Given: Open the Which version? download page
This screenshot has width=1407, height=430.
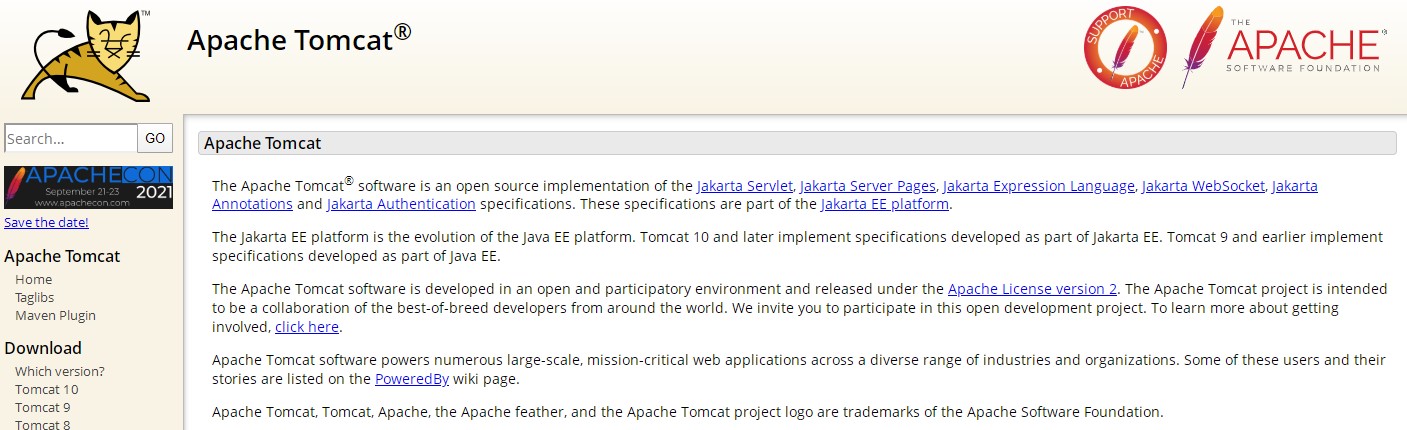Looking at the screenshot, I should click(60, 372).
